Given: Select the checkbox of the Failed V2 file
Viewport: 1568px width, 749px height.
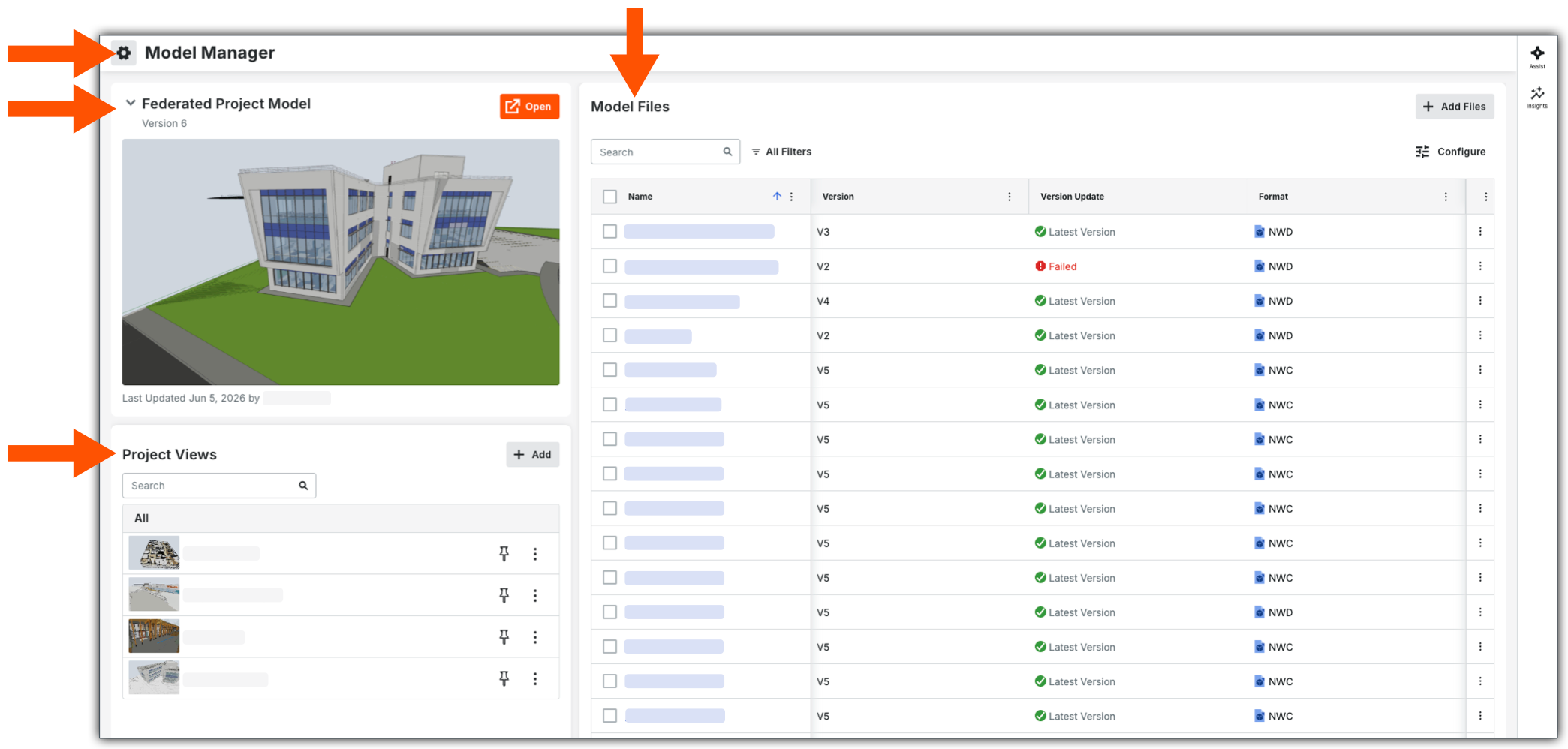Looking at the screenshot, I should [609, 266].
